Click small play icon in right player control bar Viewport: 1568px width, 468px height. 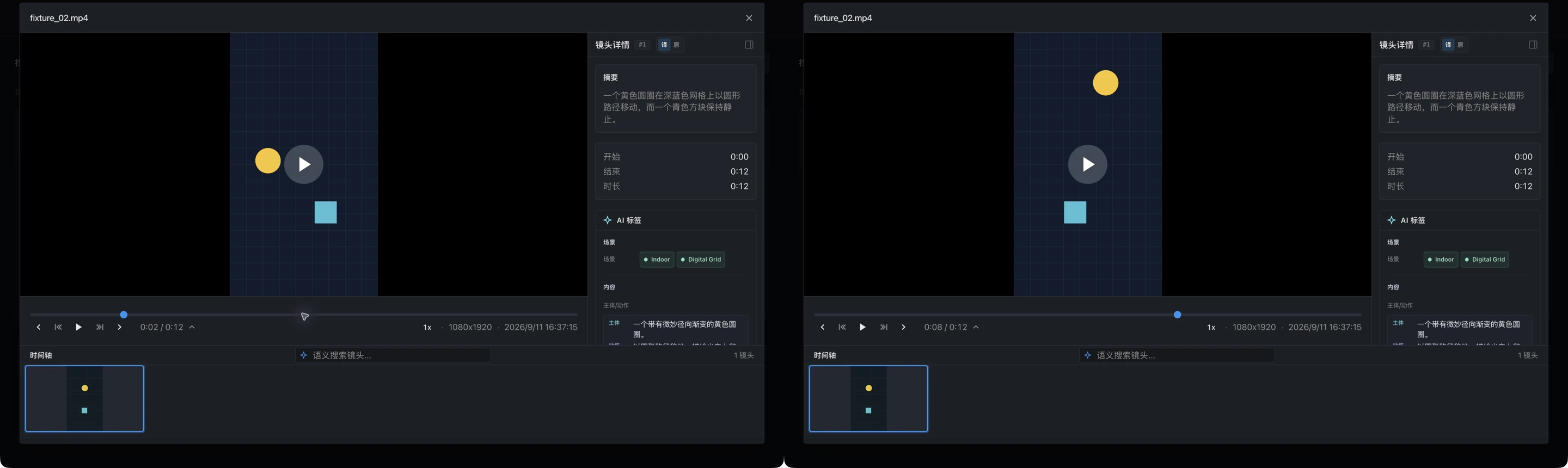click(862, 328)
